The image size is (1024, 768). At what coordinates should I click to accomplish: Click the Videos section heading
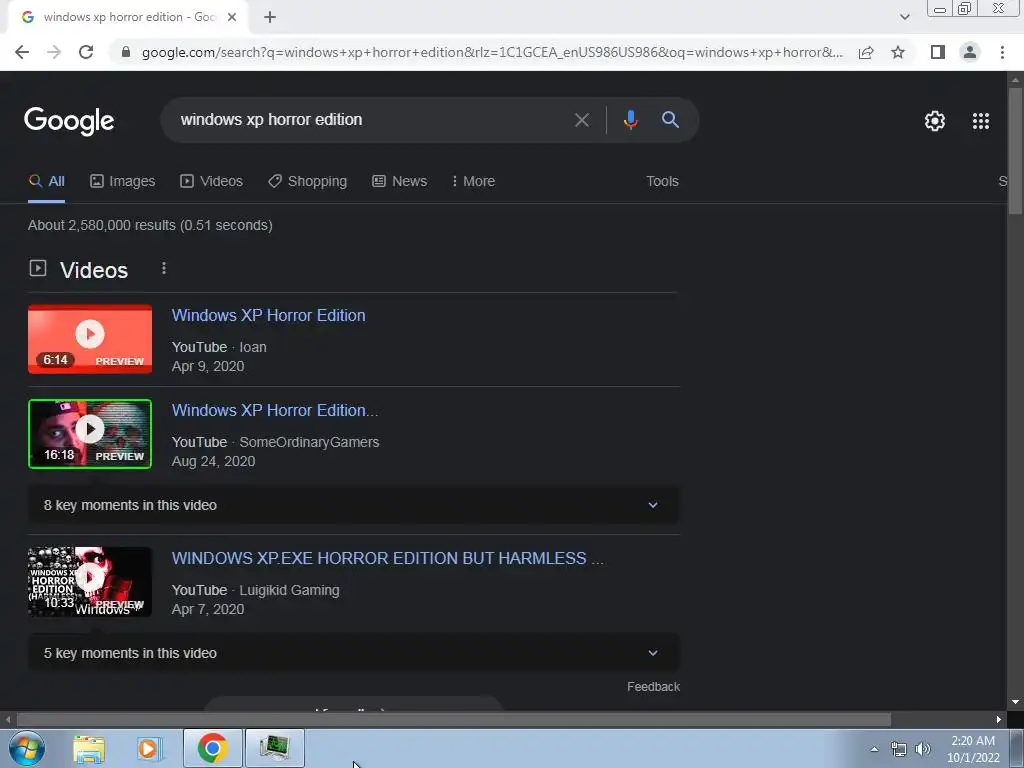coord(94,270)
